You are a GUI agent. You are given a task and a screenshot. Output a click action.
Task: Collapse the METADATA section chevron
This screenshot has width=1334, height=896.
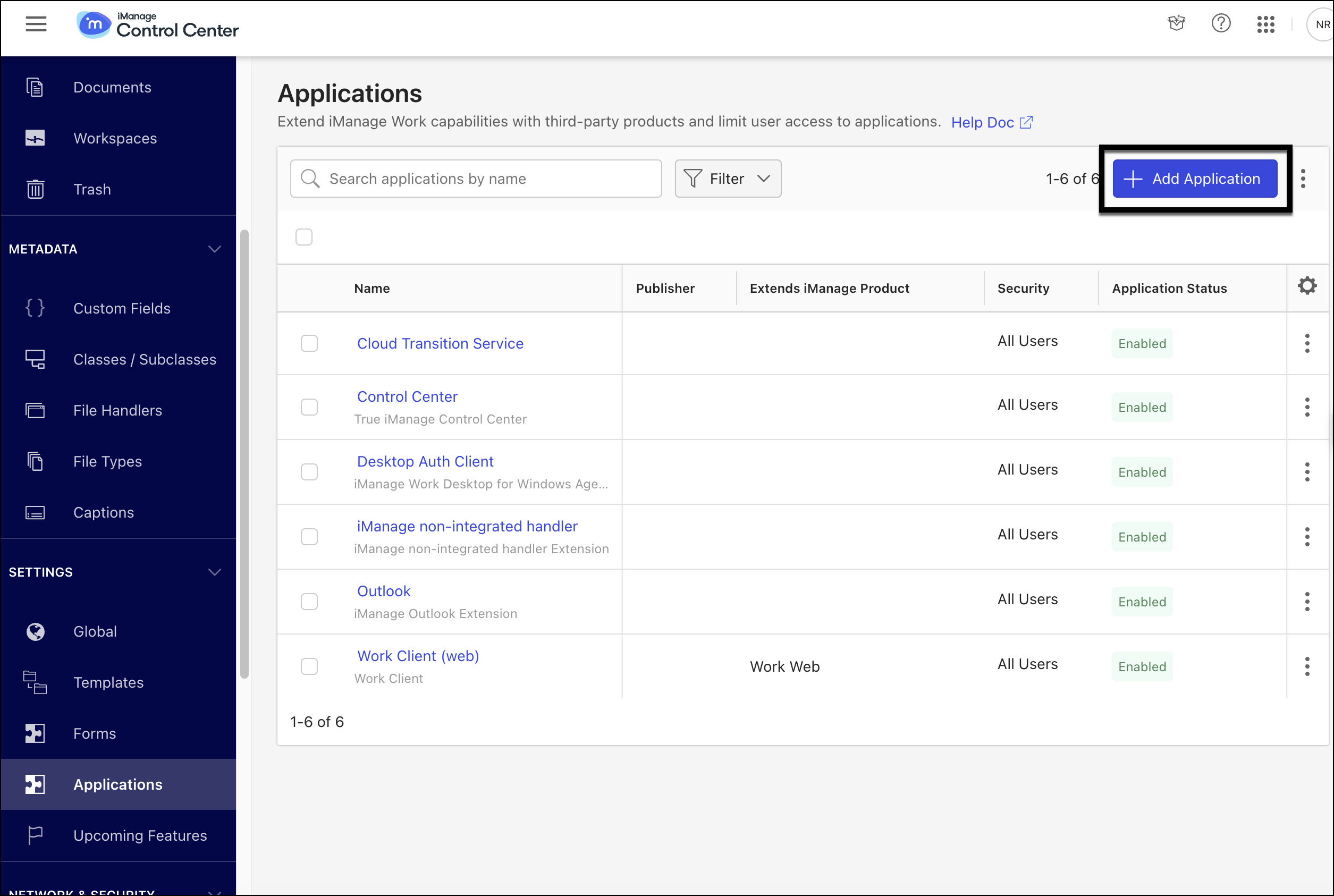(214, 249)
